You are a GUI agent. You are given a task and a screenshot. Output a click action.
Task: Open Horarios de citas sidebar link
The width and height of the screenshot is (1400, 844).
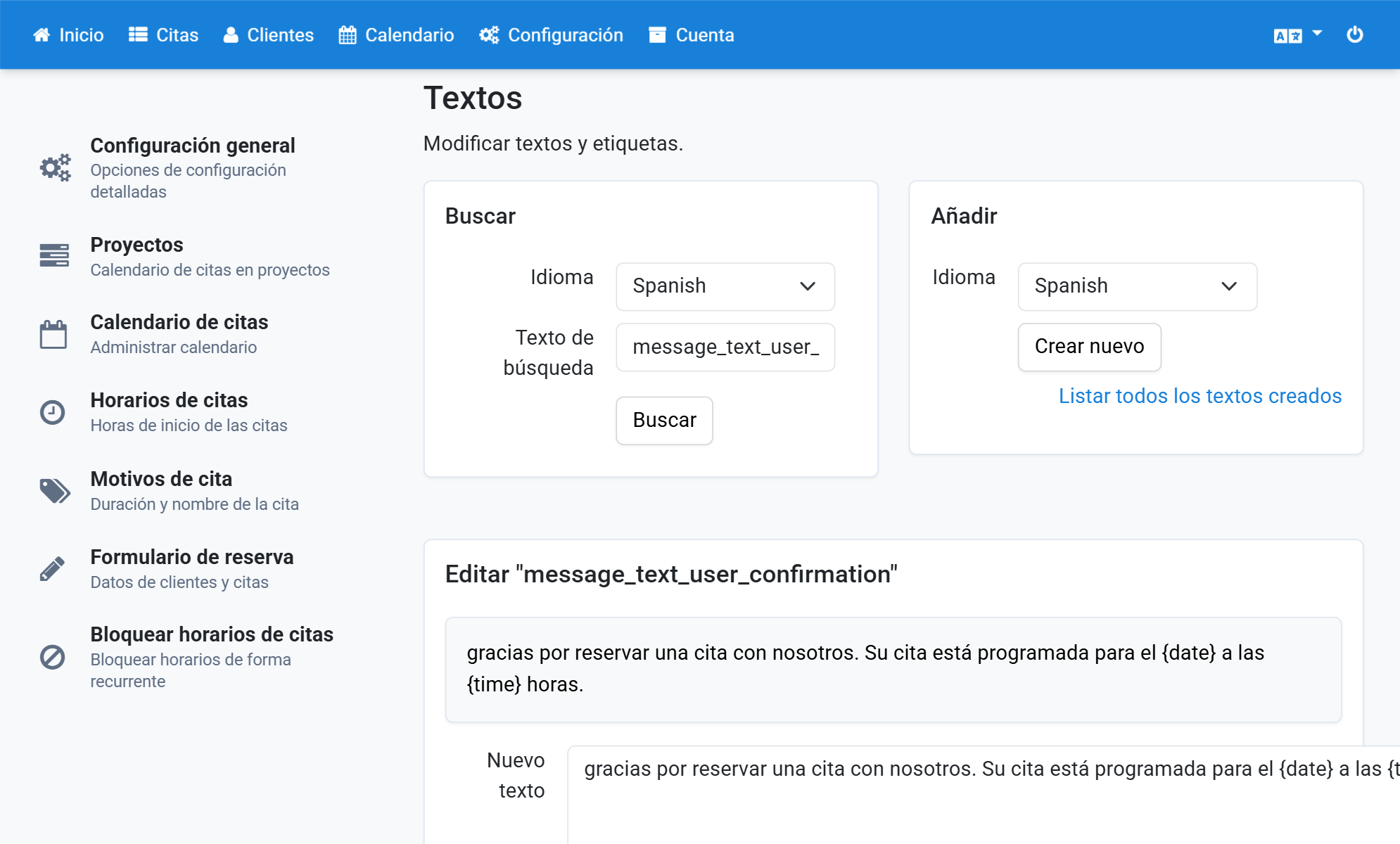(169, 400)
